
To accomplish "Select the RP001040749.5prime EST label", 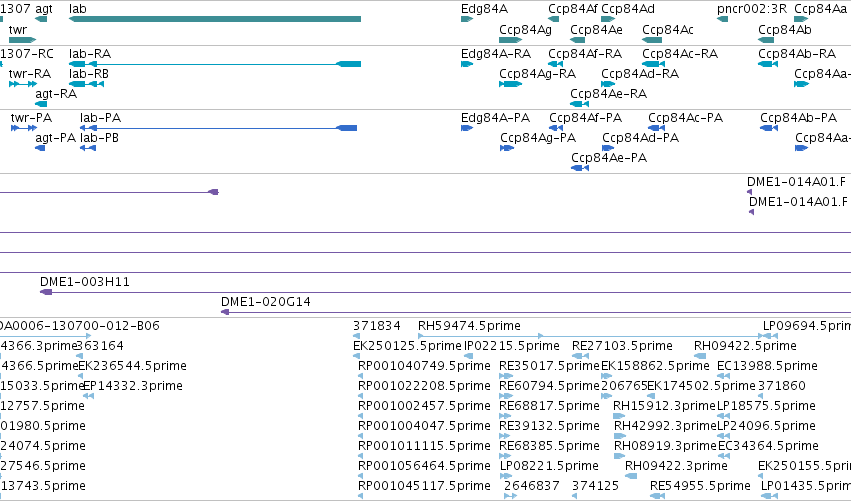I will click(424, 366).
